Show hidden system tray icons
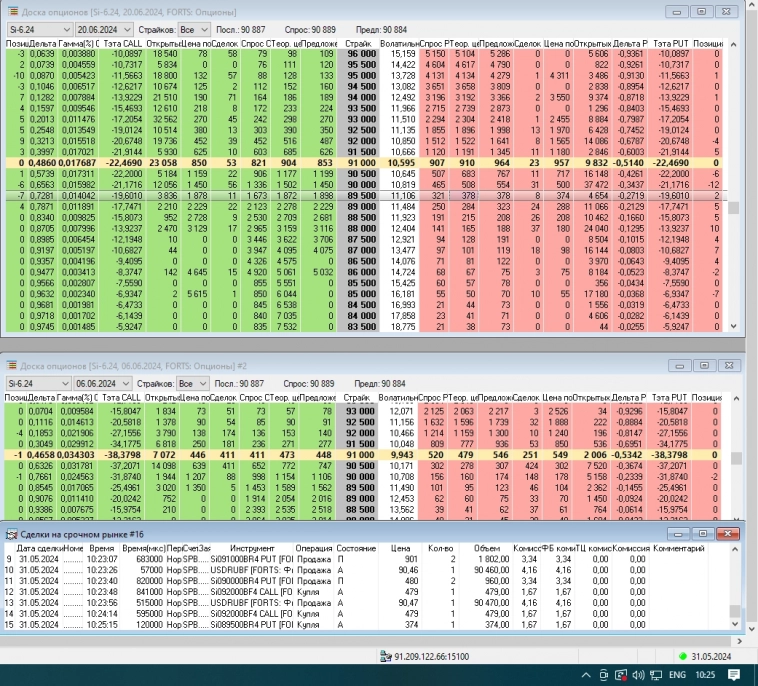Screen dimensions: 758x686 584,676
